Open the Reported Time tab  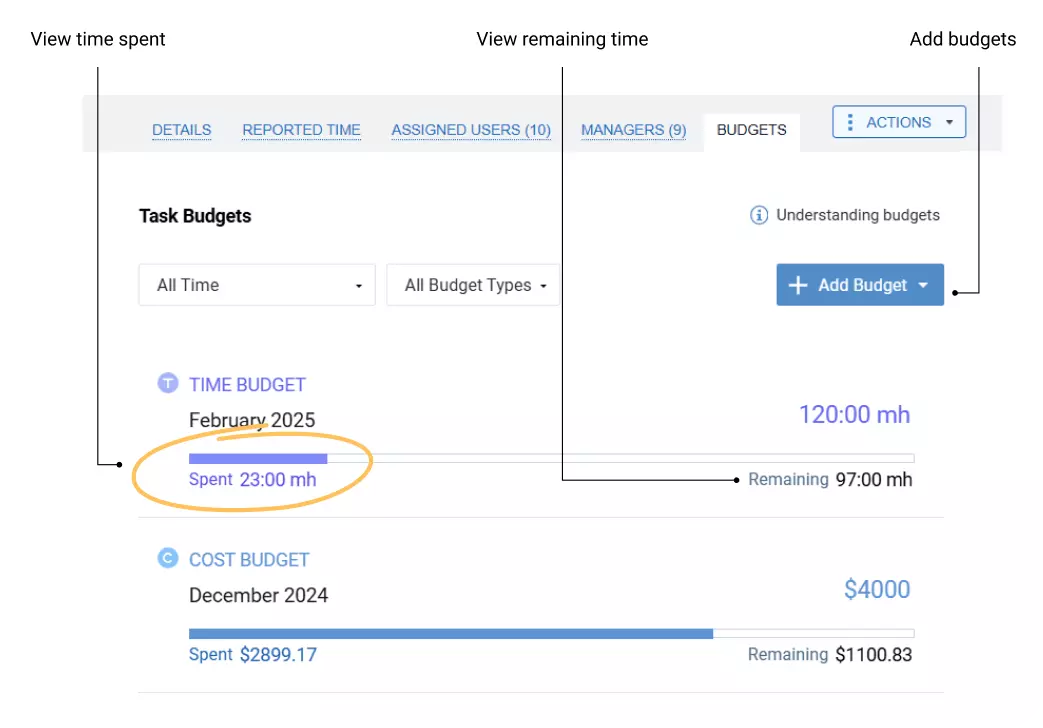click(301, 130)
